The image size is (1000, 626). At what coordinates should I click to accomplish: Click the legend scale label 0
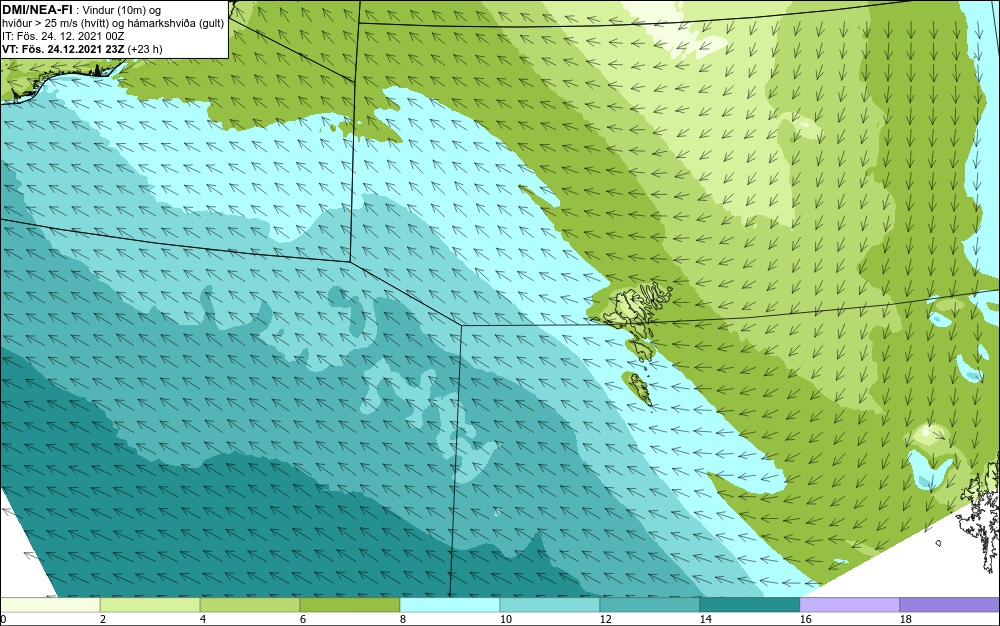3,619
